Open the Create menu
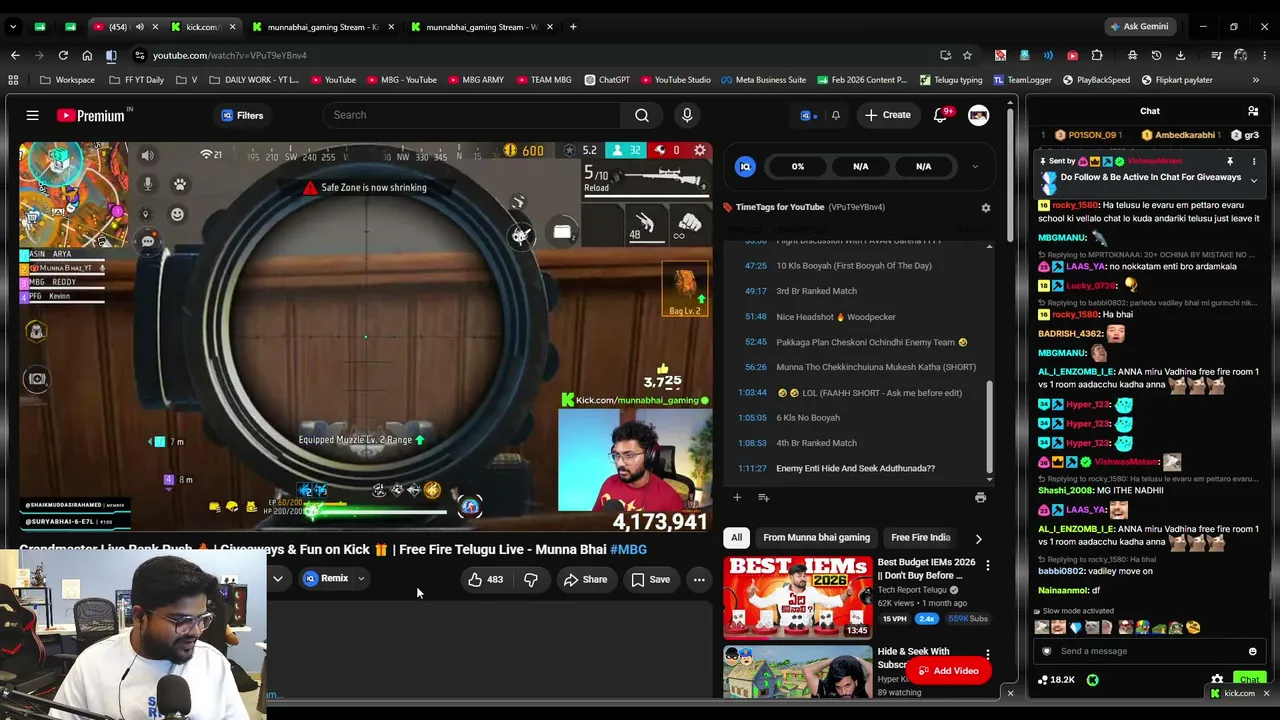 [x=888, y=115]
